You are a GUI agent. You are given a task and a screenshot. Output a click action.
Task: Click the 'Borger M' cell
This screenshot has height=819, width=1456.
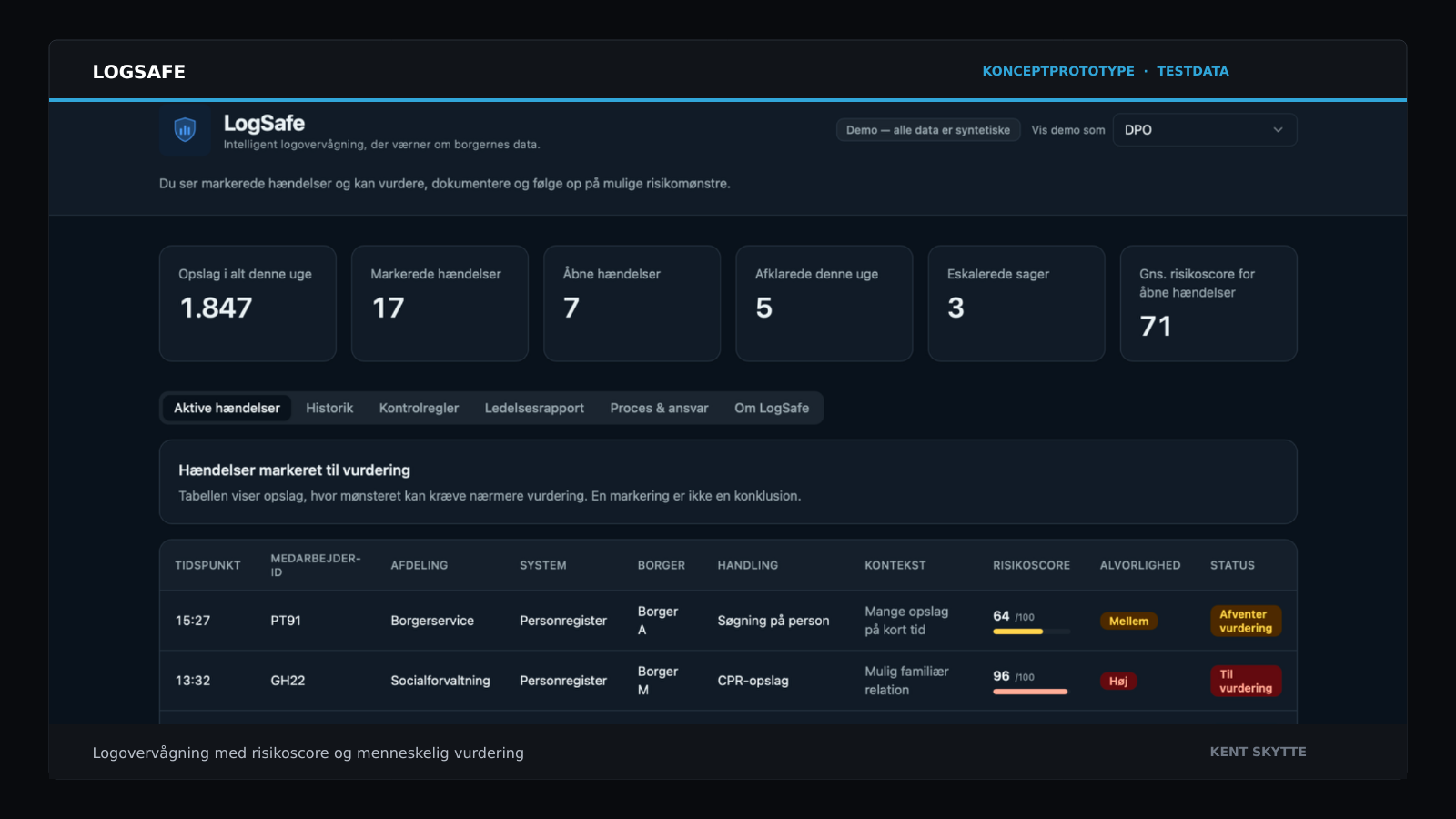[657, 682]
